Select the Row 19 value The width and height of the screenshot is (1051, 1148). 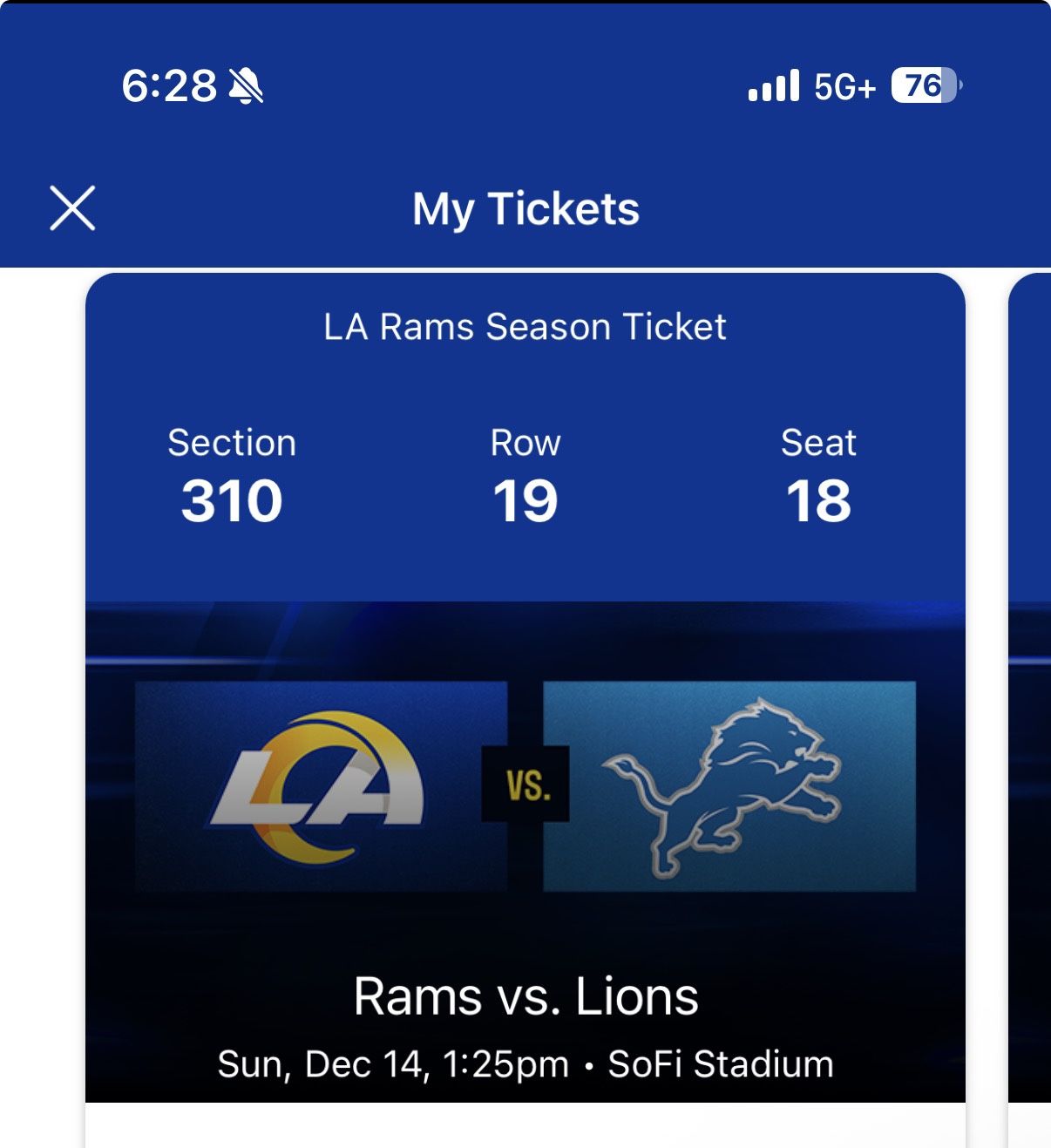click(x=525, y=501)
